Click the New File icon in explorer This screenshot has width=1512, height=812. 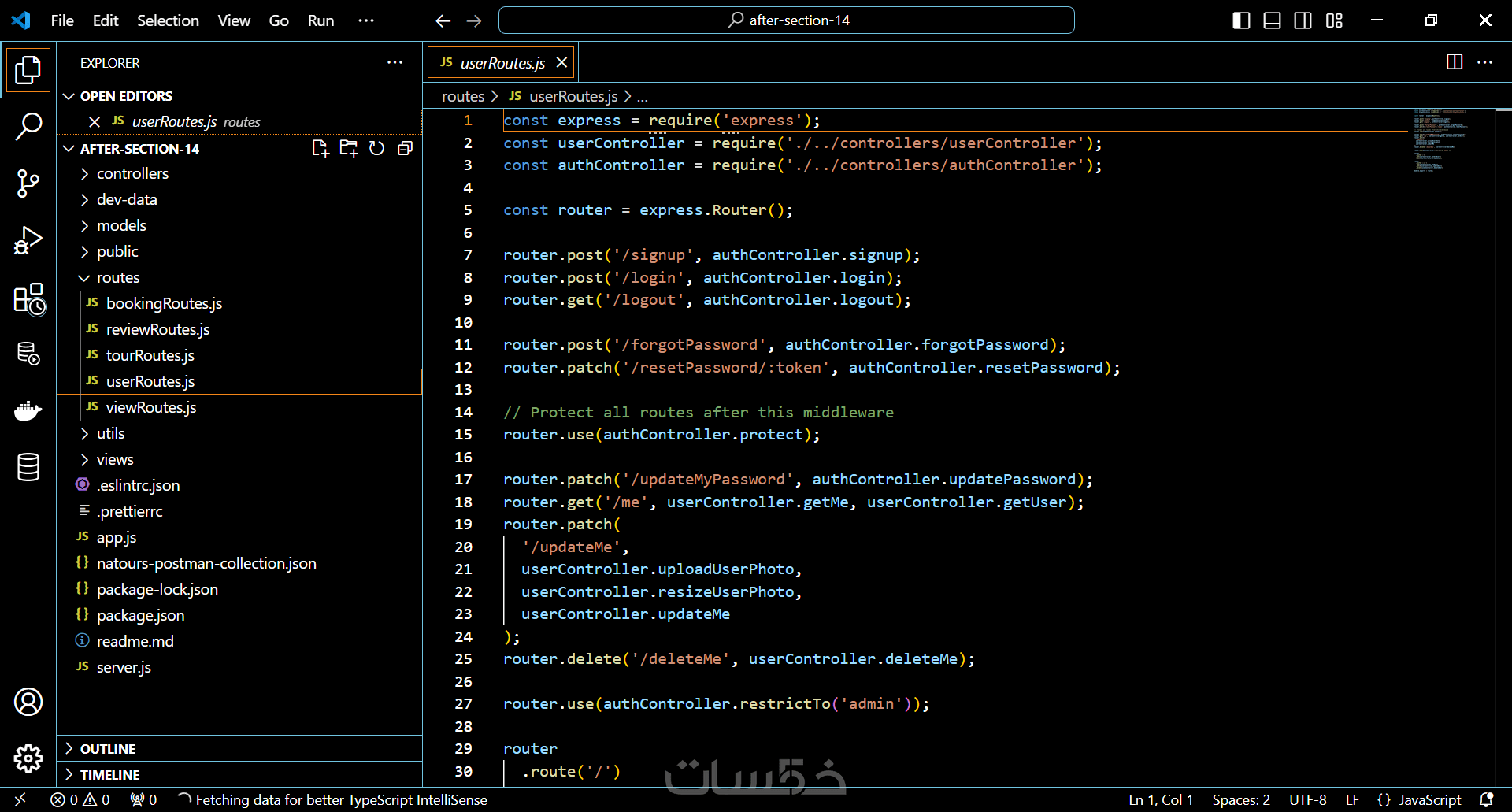tap(320, 149)
